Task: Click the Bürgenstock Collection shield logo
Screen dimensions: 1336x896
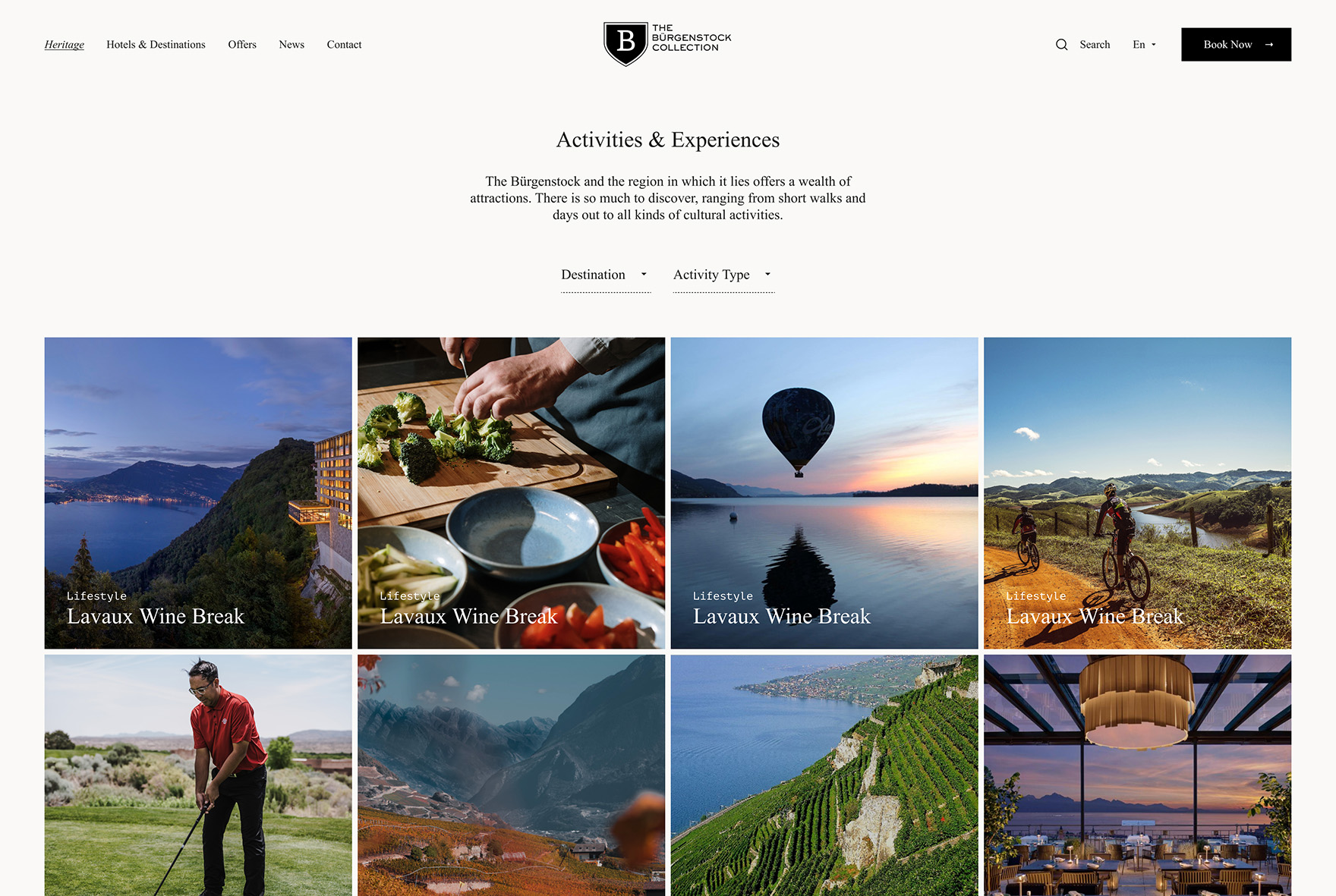Action: coord(625,44)
